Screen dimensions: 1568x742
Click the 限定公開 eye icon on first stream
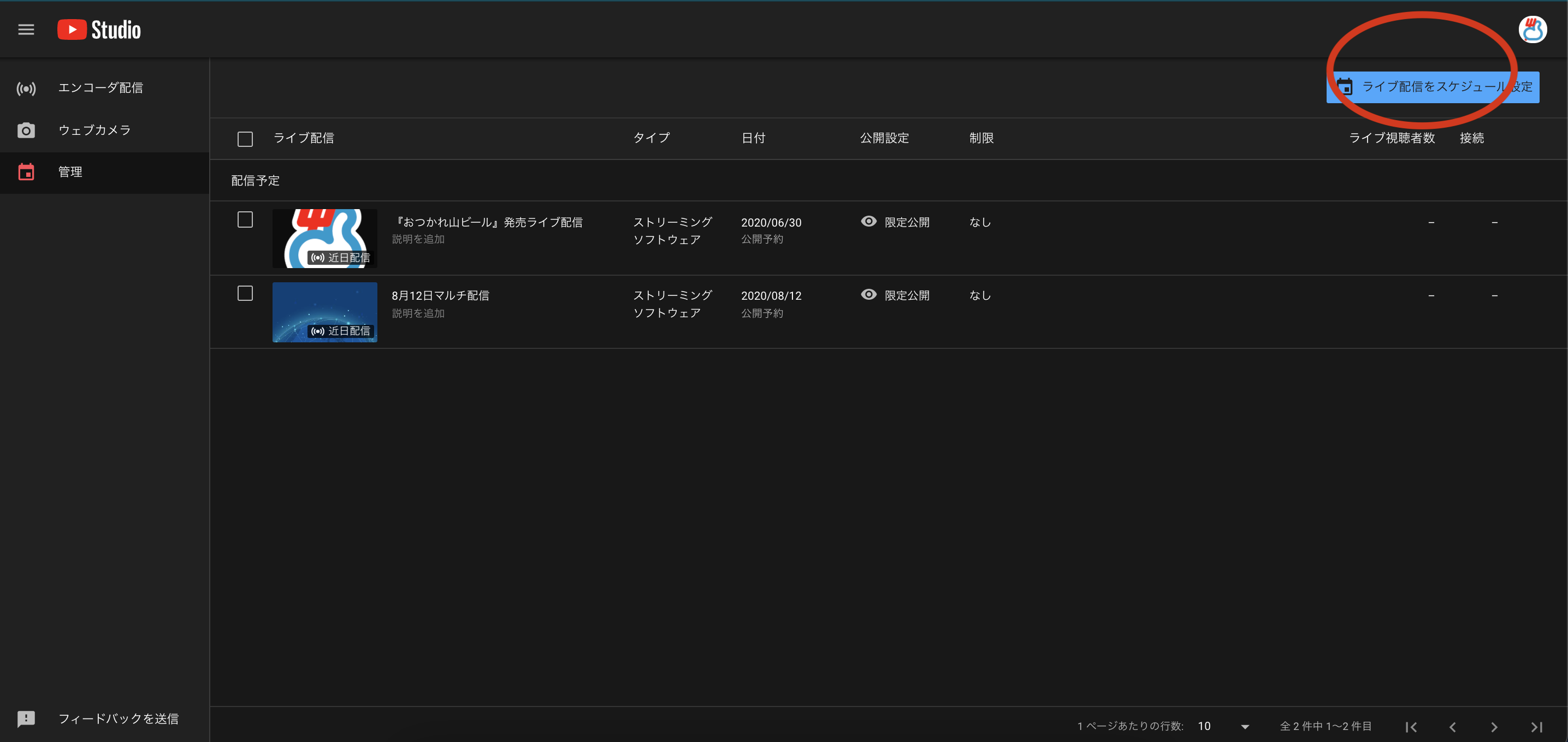868,222
